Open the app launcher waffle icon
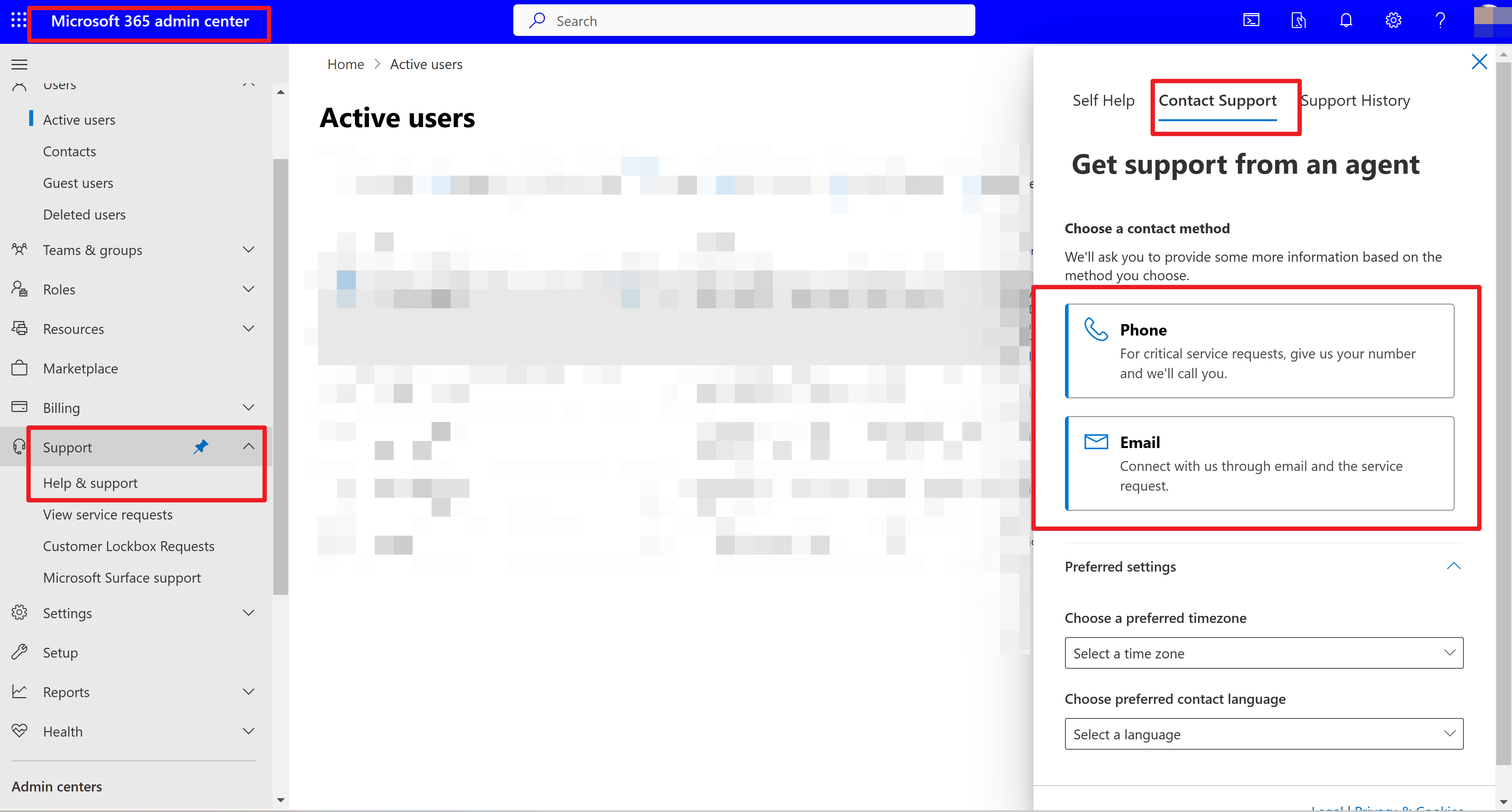The image size is (1512, 812). 19,21
